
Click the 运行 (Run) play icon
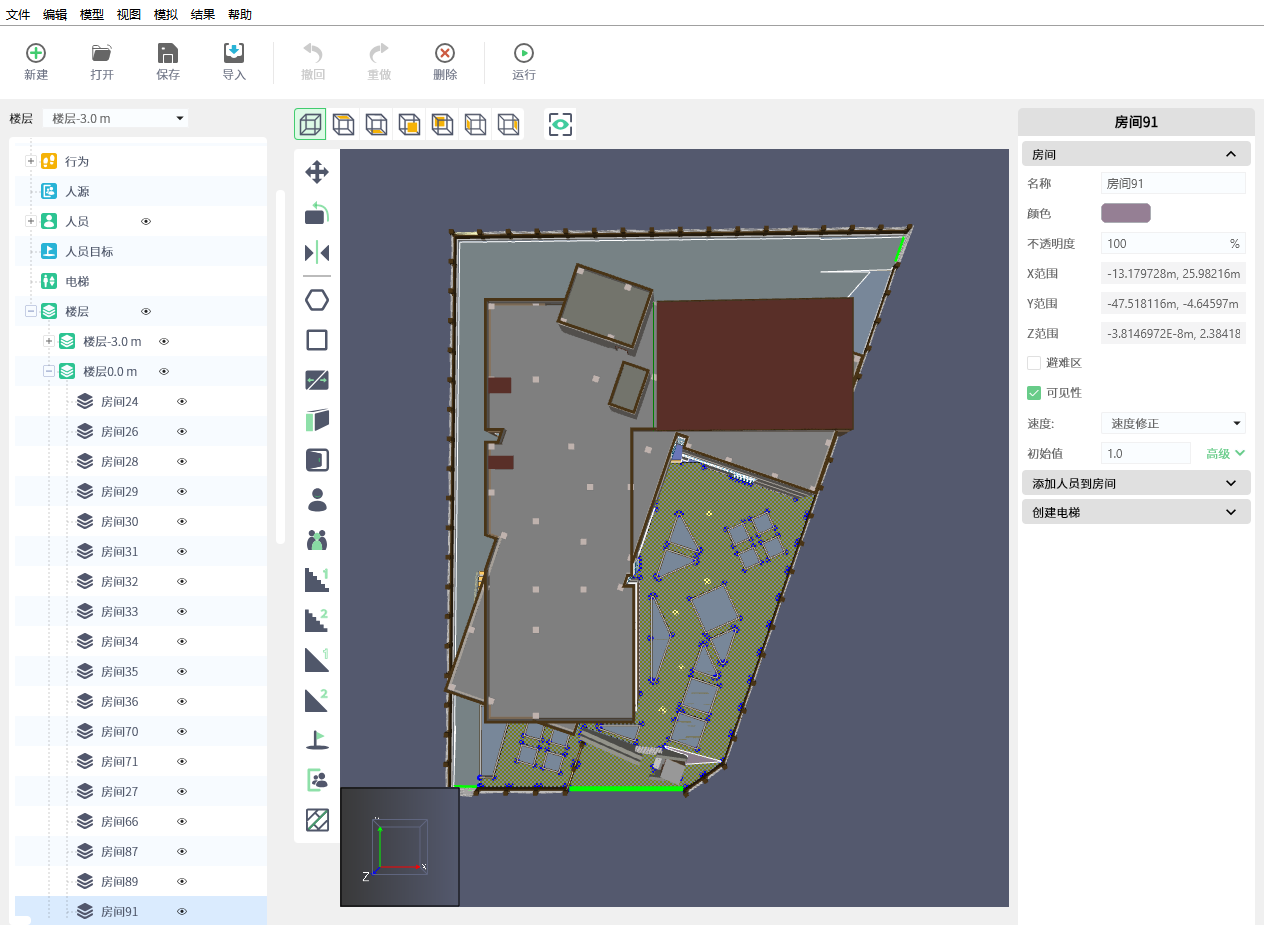(524, 53)
